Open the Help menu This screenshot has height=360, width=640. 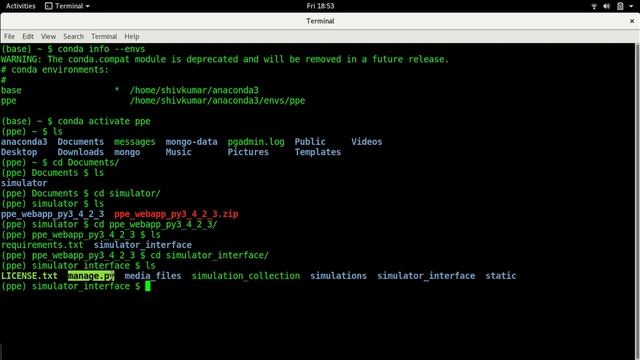pyautogui.click(x=132, y=36)
